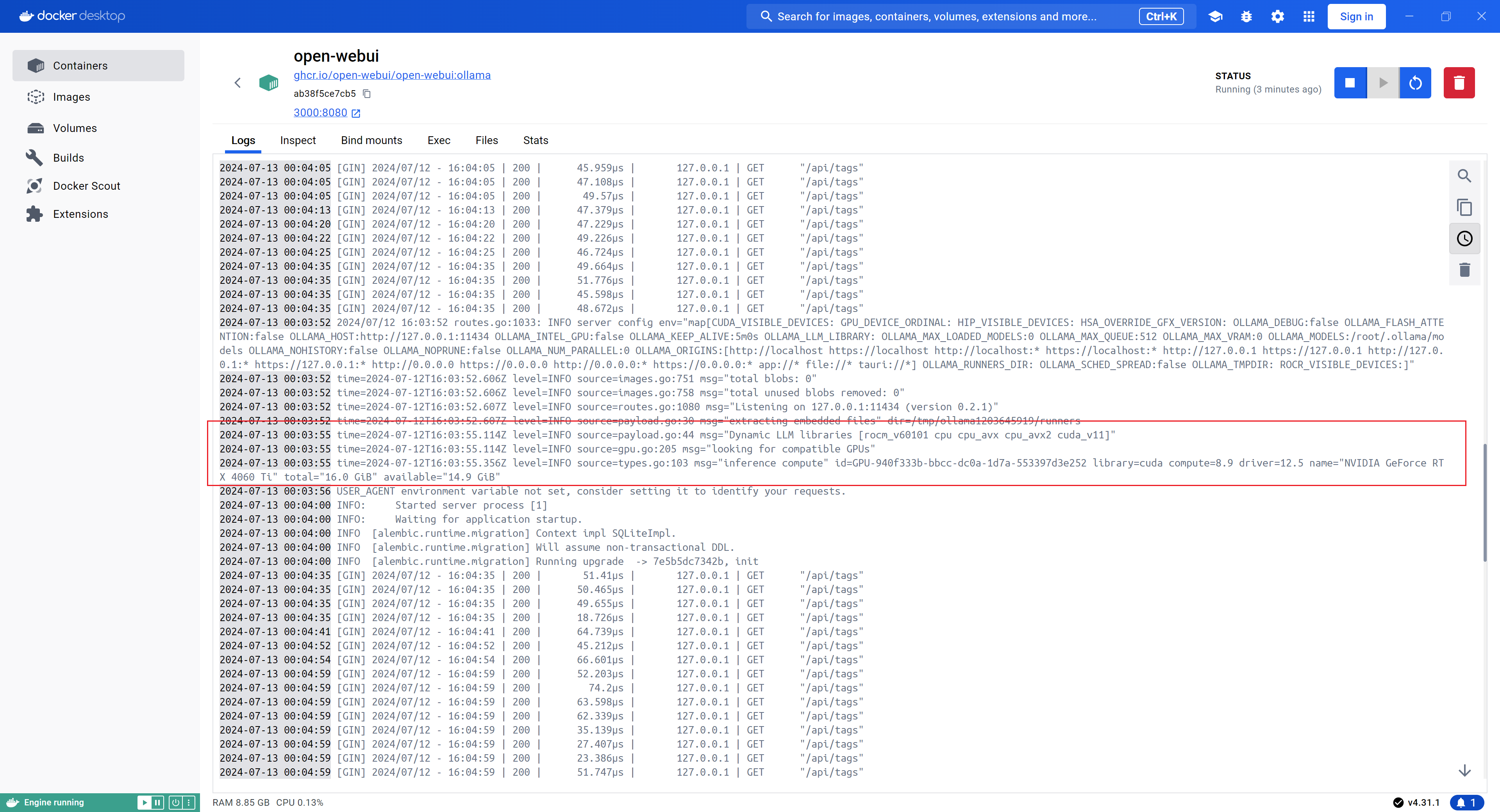The height and width of the screenshot is (812, 1500).
Task: Click the 'looking for compatible GPUs' log line
Action: pos(547,449)
